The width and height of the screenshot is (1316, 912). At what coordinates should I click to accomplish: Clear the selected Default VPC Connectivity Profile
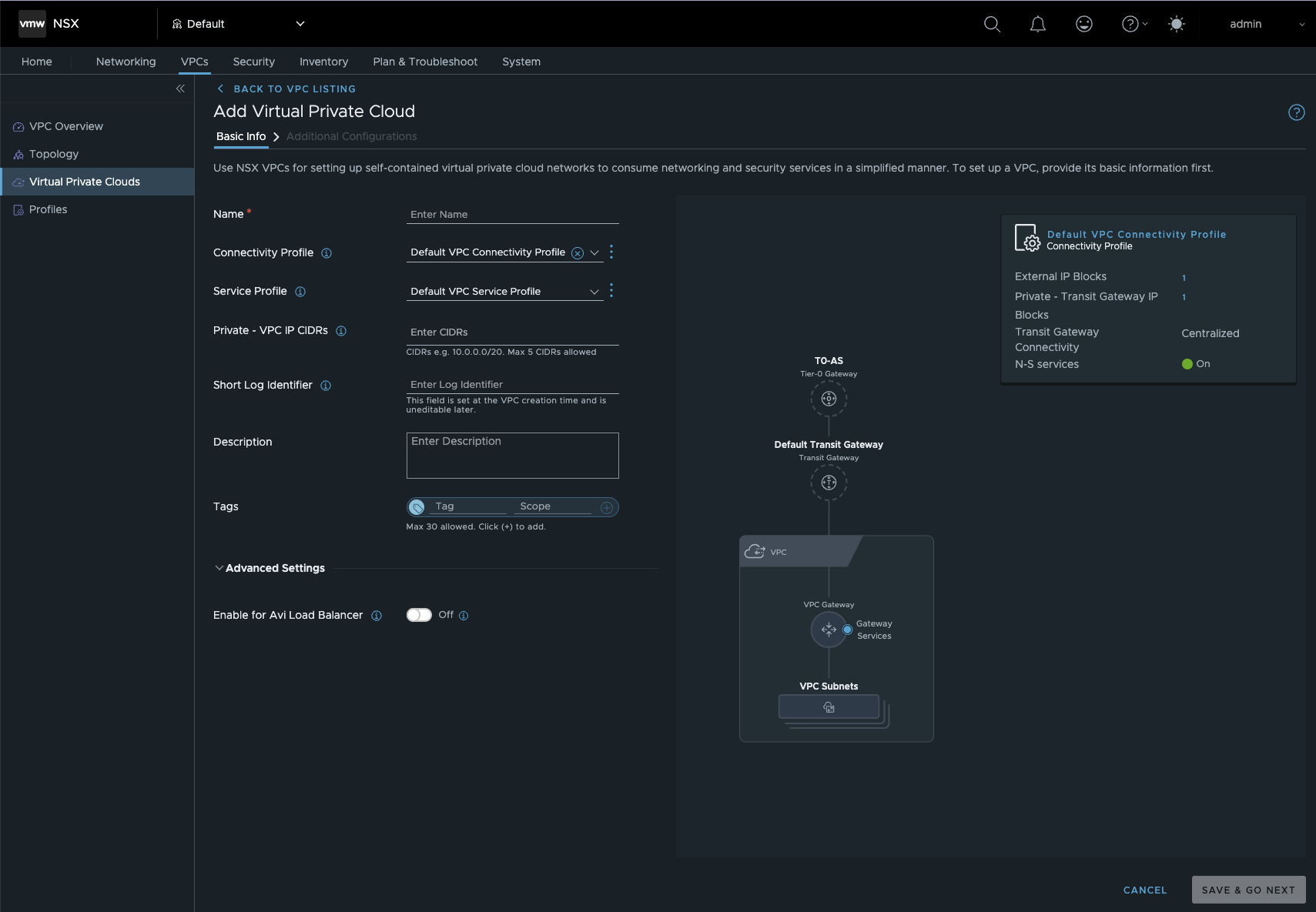tap(578, 252)
